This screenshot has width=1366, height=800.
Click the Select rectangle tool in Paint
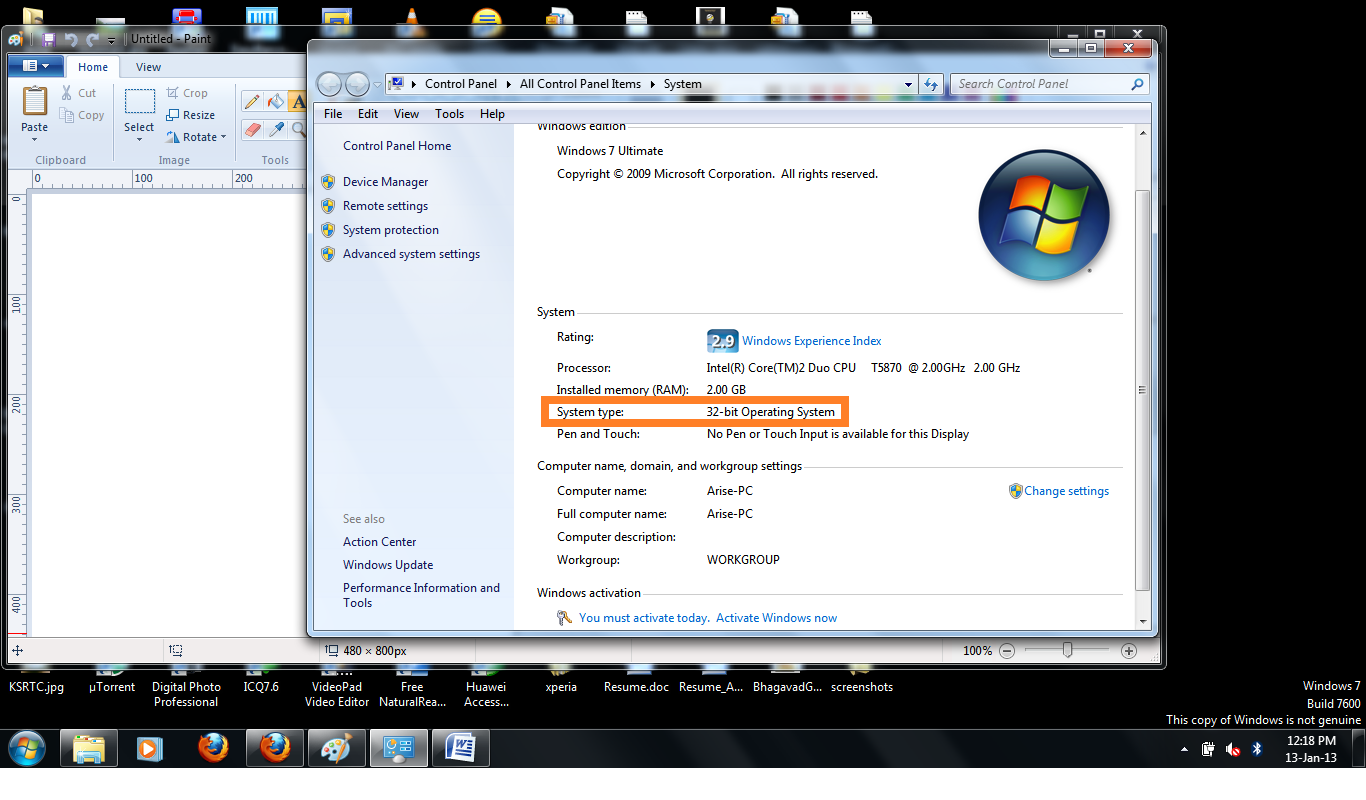coord(139,103)
